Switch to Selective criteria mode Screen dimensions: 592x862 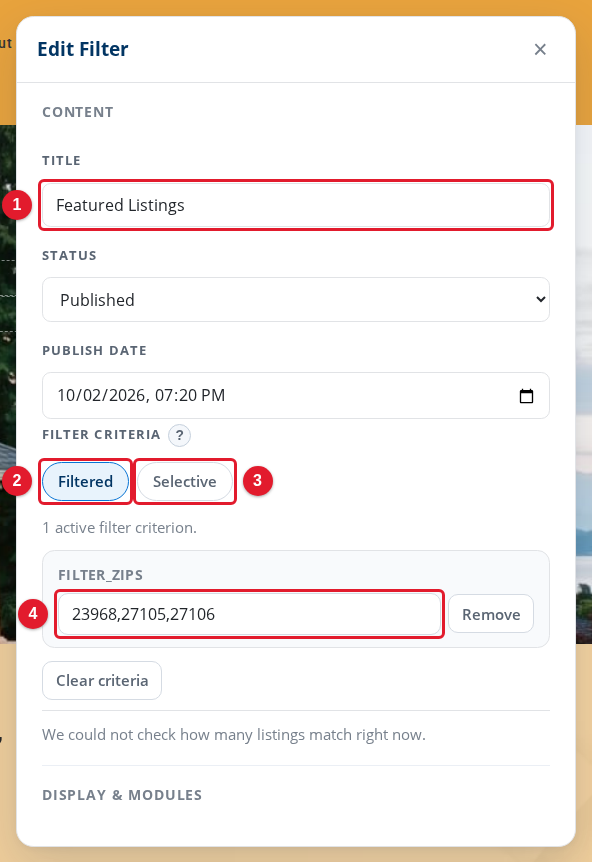(x=185, y=482)
